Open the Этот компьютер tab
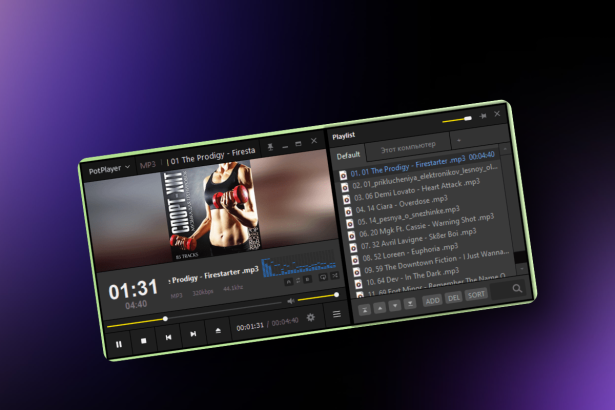The image size is (615, 410). pyautogui.click(x=408, y=147)
